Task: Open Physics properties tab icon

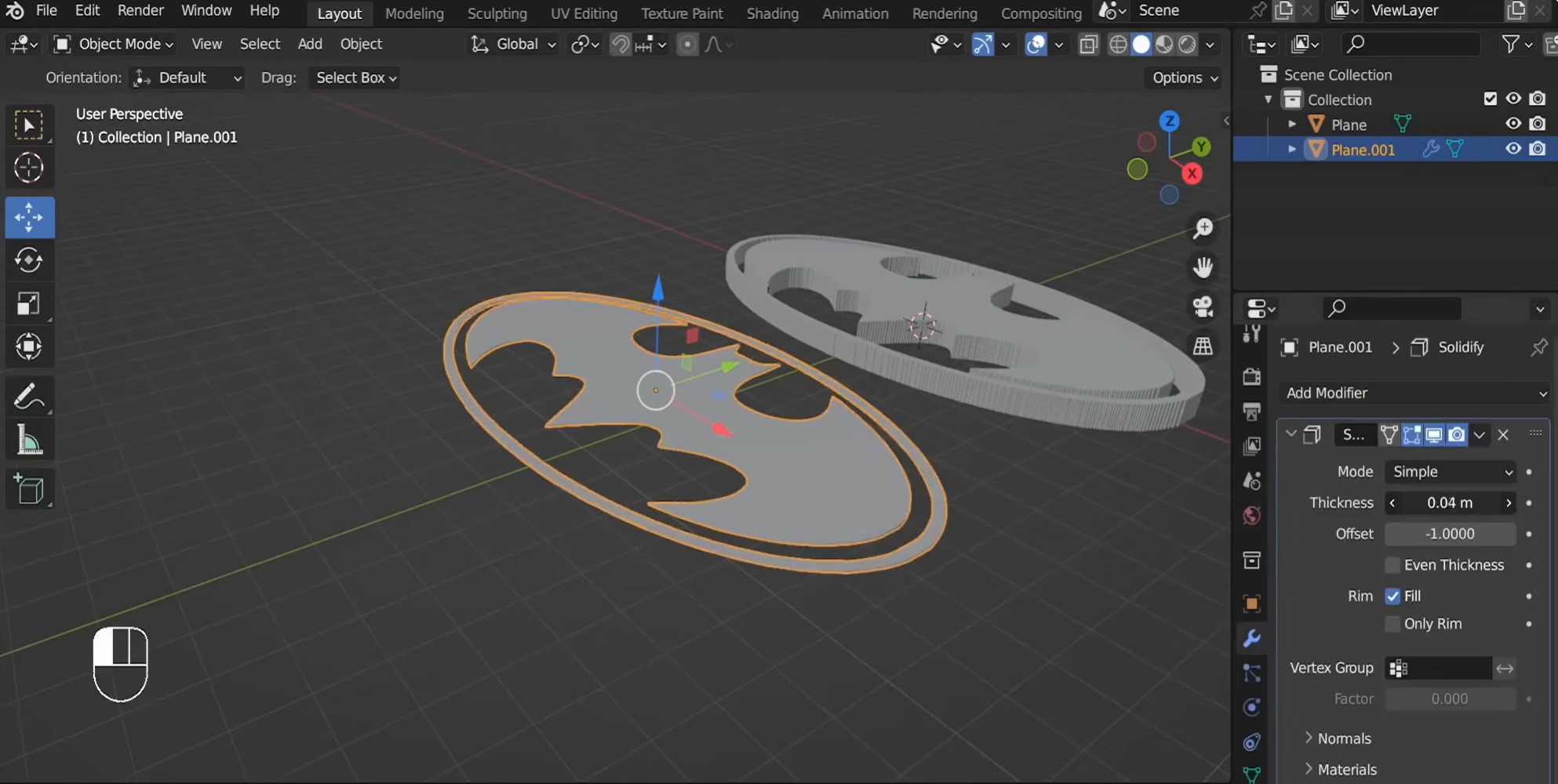Action: point(1252,707)
